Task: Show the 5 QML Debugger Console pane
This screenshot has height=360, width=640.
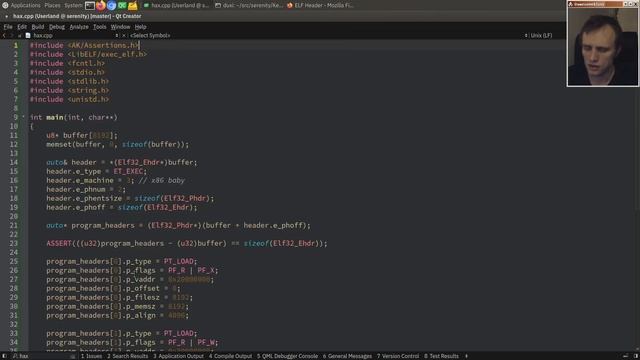Action: [287, 356]
